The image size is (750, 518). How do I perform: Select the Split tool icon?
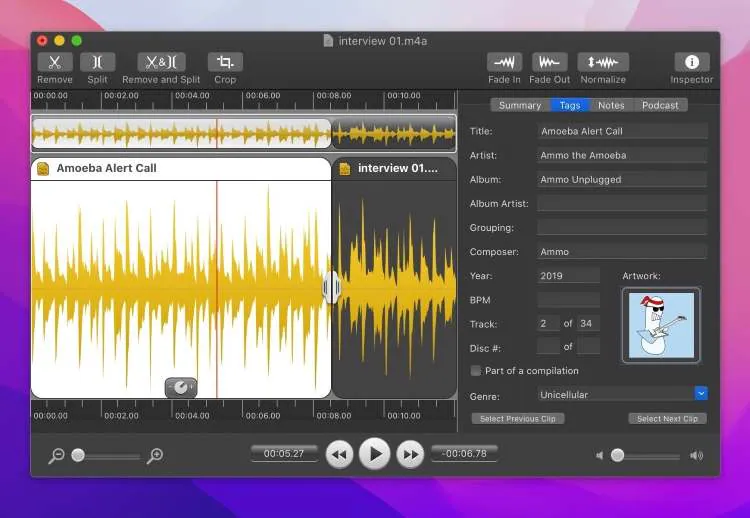(x=98, y=62)
